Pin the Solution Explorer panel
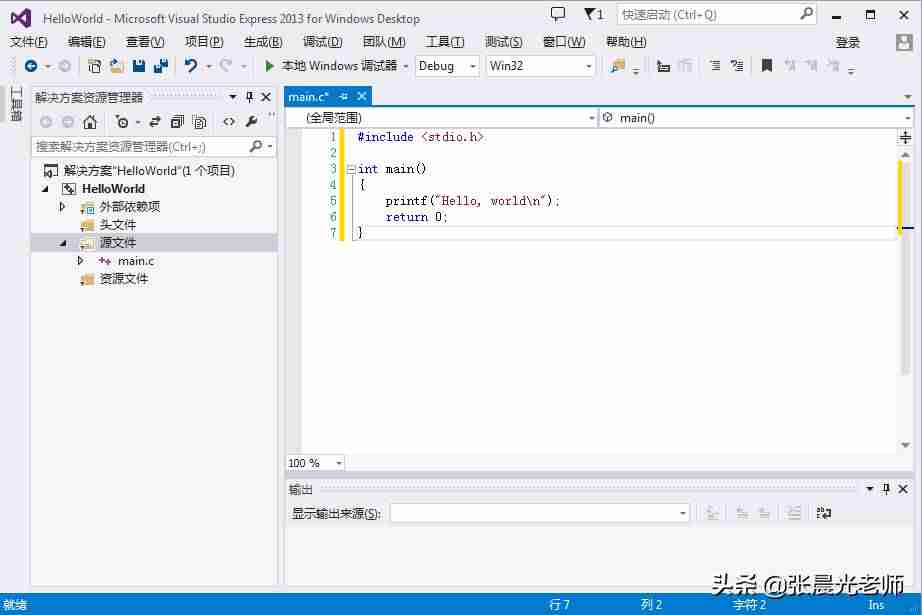The height and width of the screenshot is (615, 922). (x=249, y=96)
